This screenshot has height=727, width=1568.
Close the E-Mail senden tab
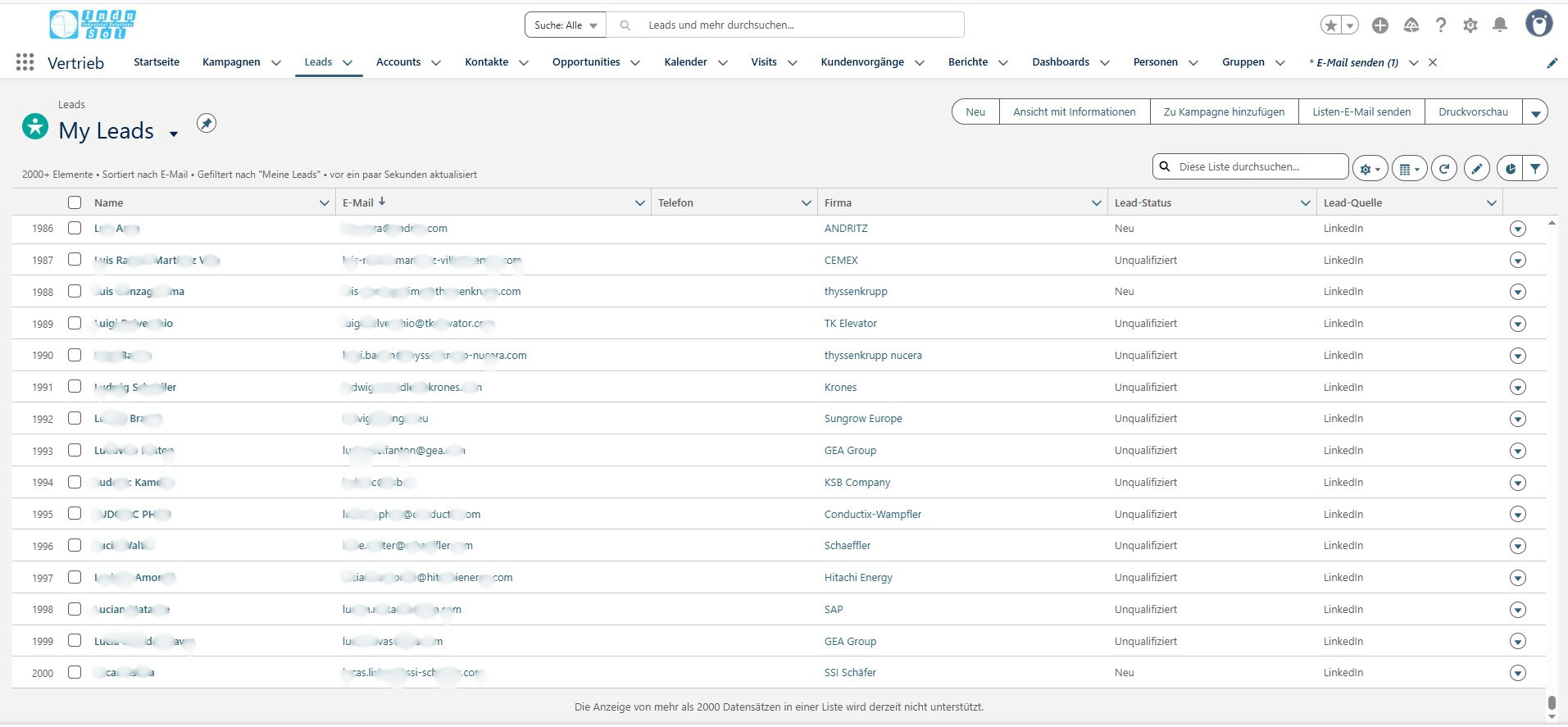point(1433,62)
